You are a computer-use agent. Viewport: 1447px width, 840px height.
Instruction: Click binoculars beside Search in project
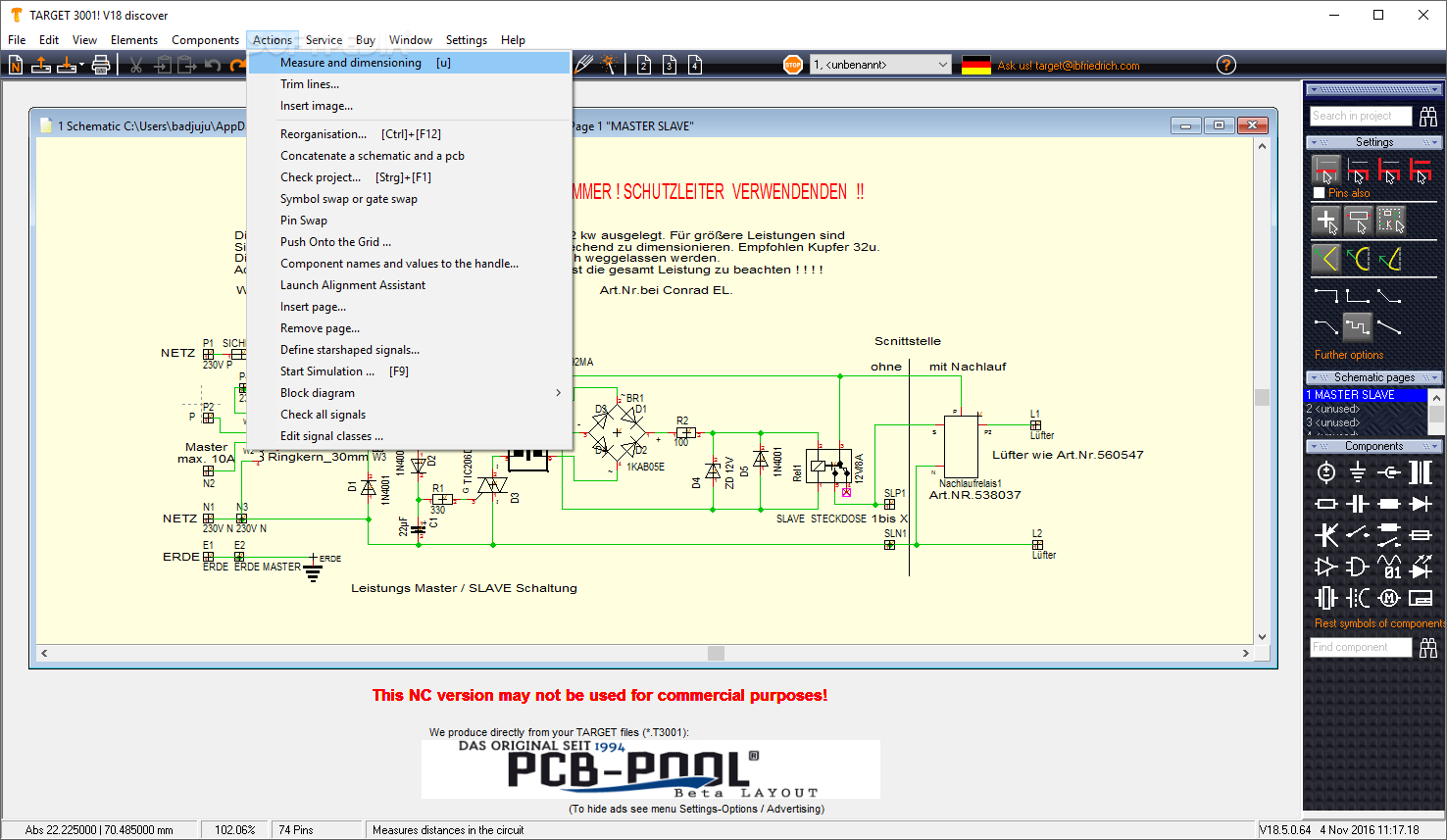[x=1428, y=116]
